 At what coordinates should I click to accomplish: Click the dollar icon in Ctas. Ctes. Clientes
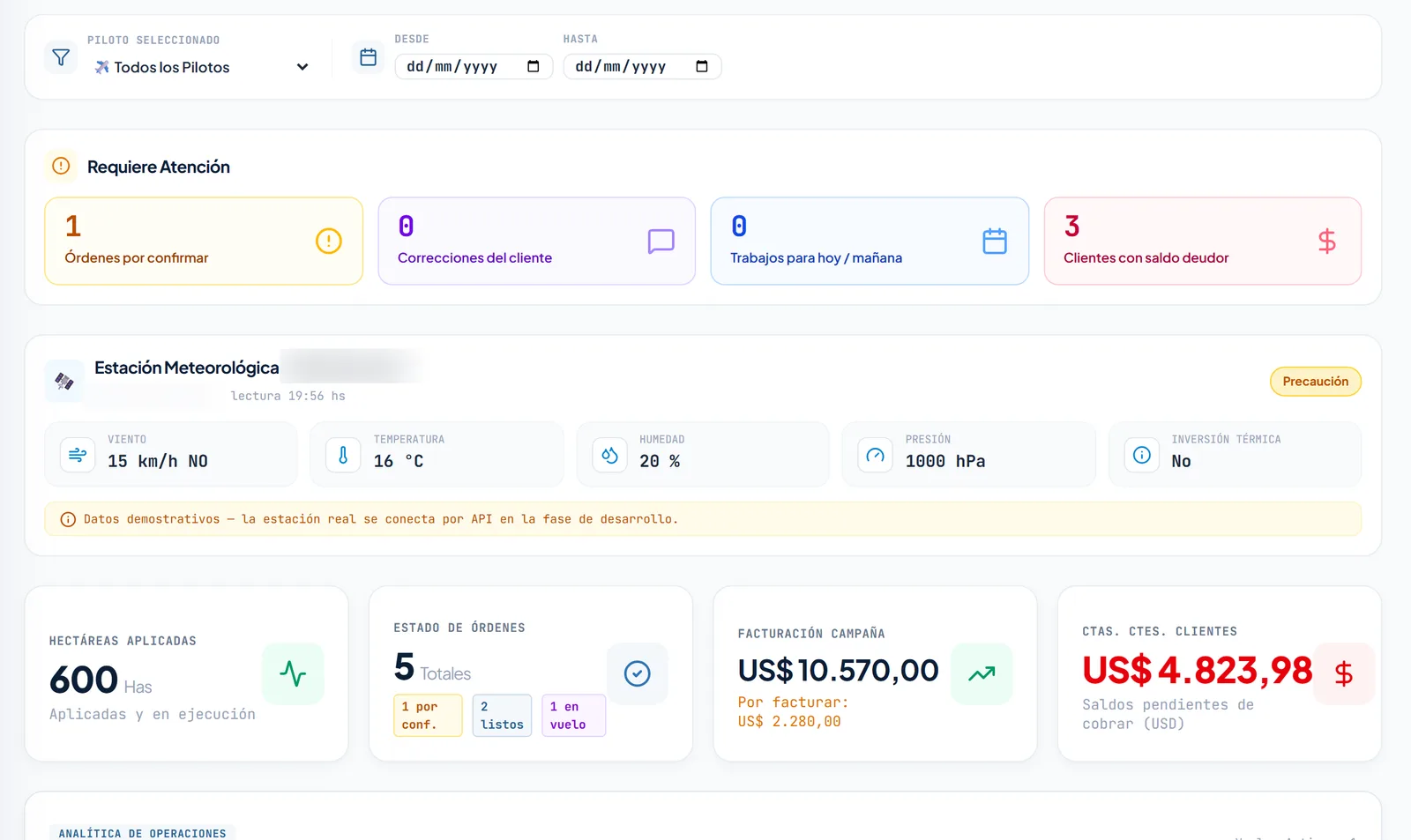(x=1344, y=673)
